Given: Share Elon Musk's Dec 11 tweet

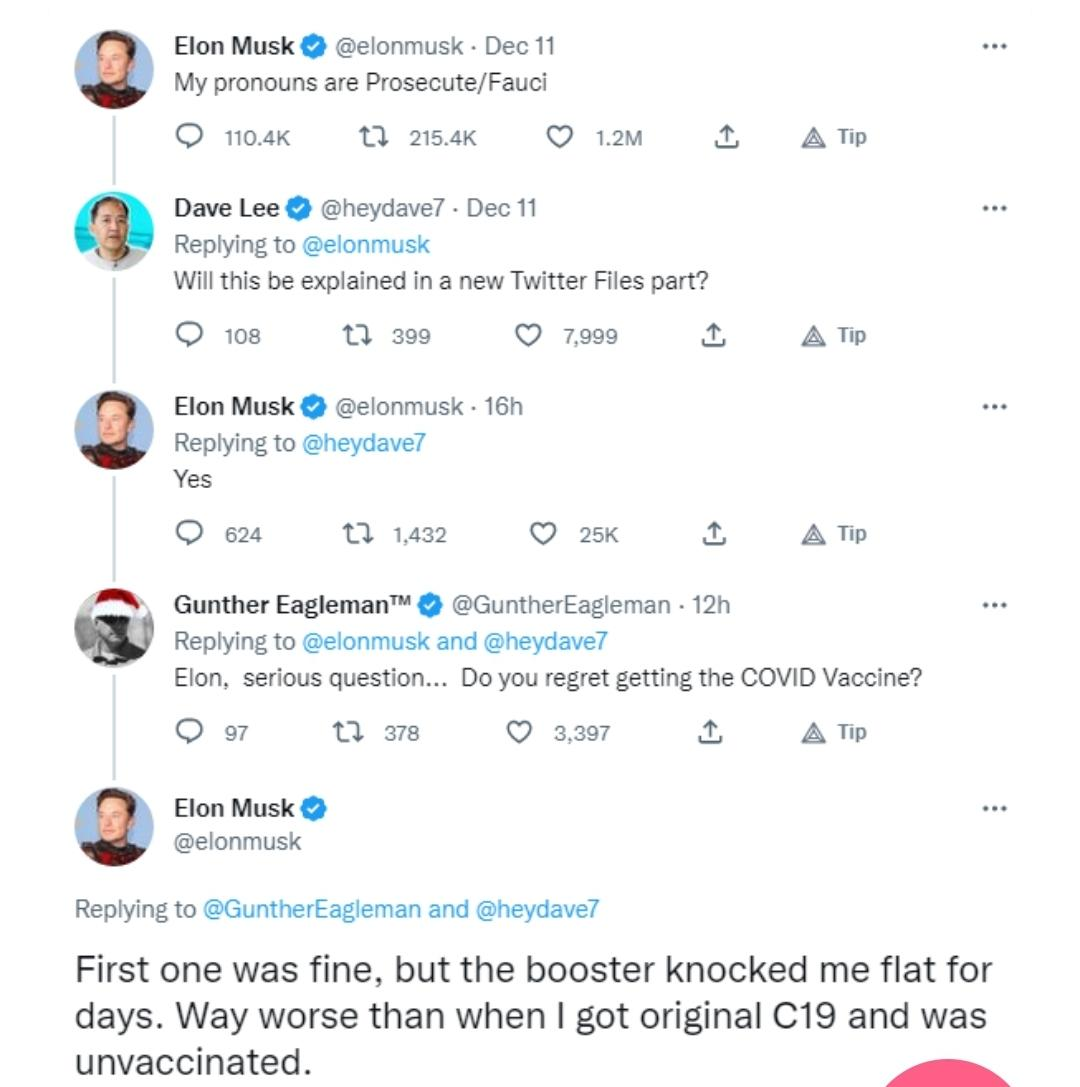Looking at the screenshot, I should 728,138.
